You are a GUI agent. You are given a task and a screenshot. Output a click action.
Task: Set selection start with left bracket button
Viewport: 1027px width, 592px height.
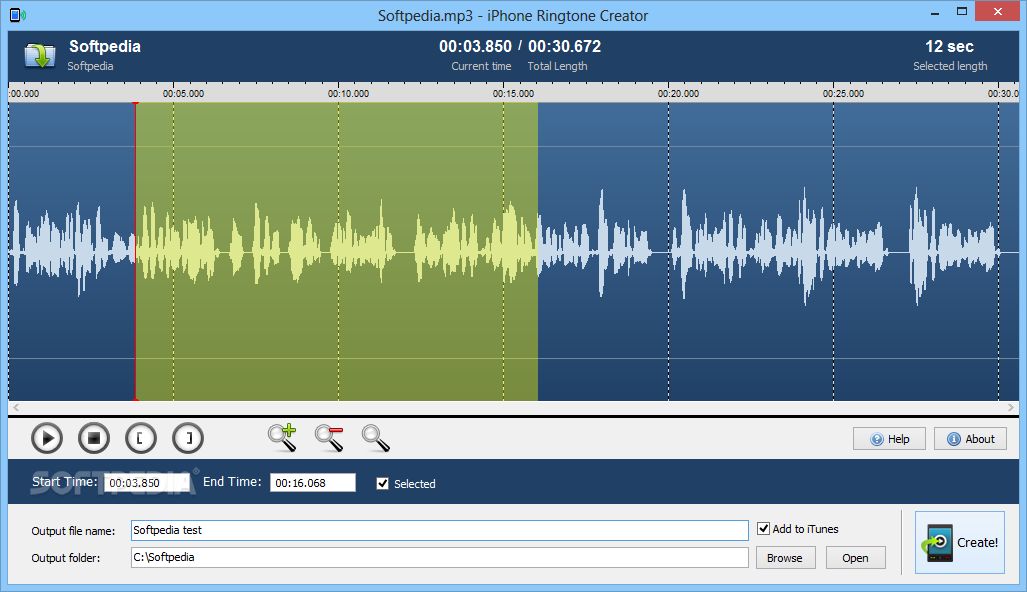tap(141, 438)
